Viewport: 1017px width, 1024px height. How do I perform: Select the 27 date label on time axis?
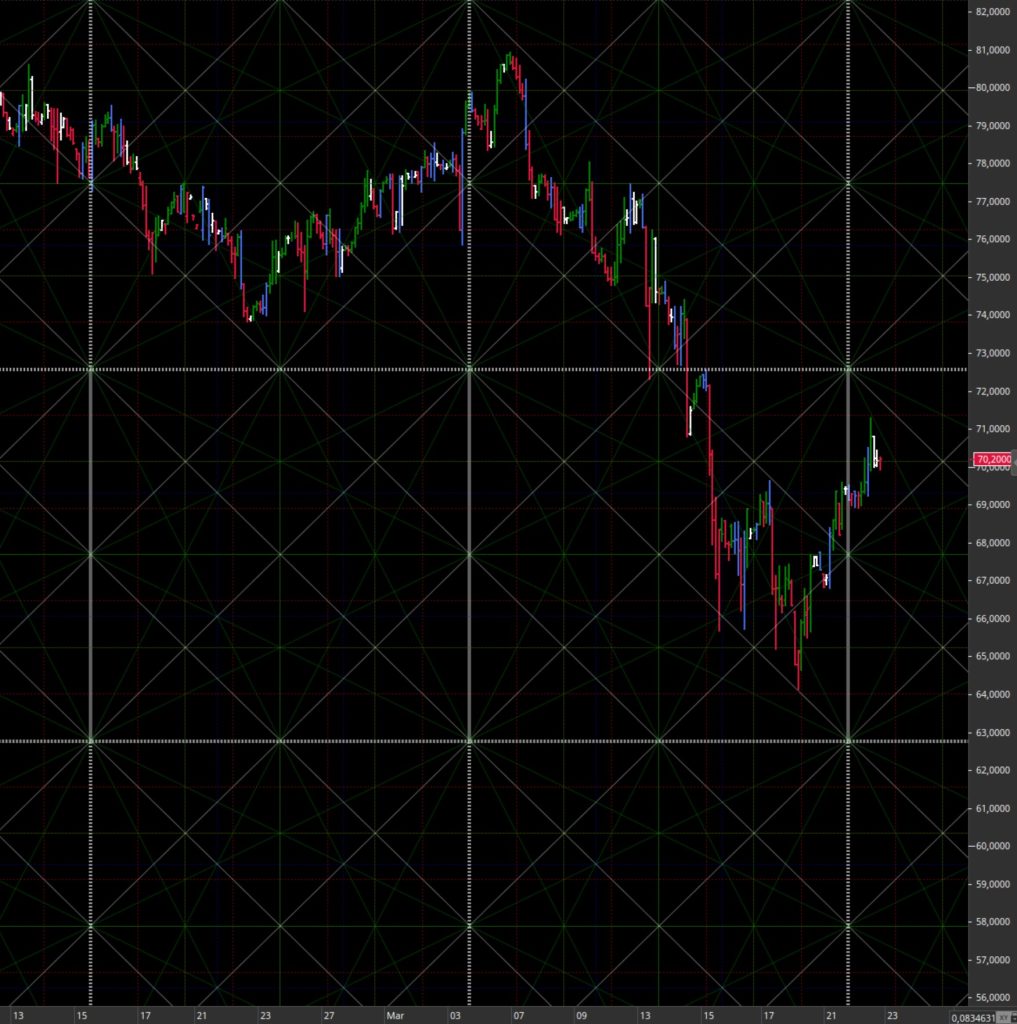(x=329, y=1016)
